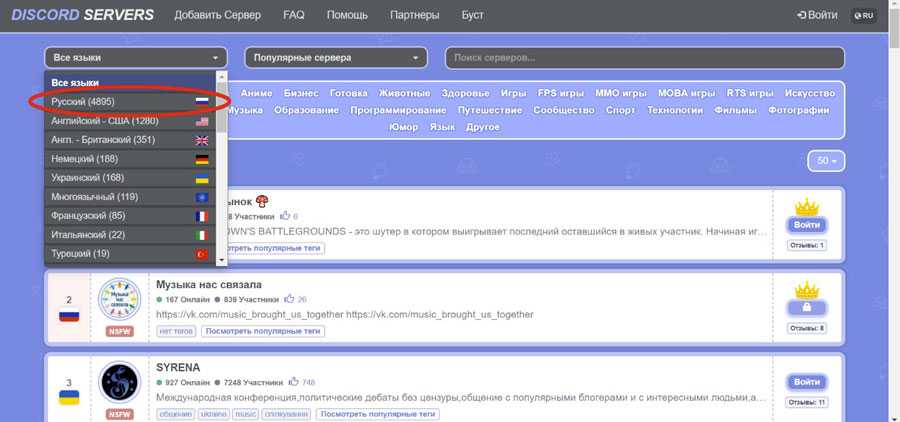Click the Войти login link in header
900x422 pixels.
pyautogui.click(x=817, y=15)
